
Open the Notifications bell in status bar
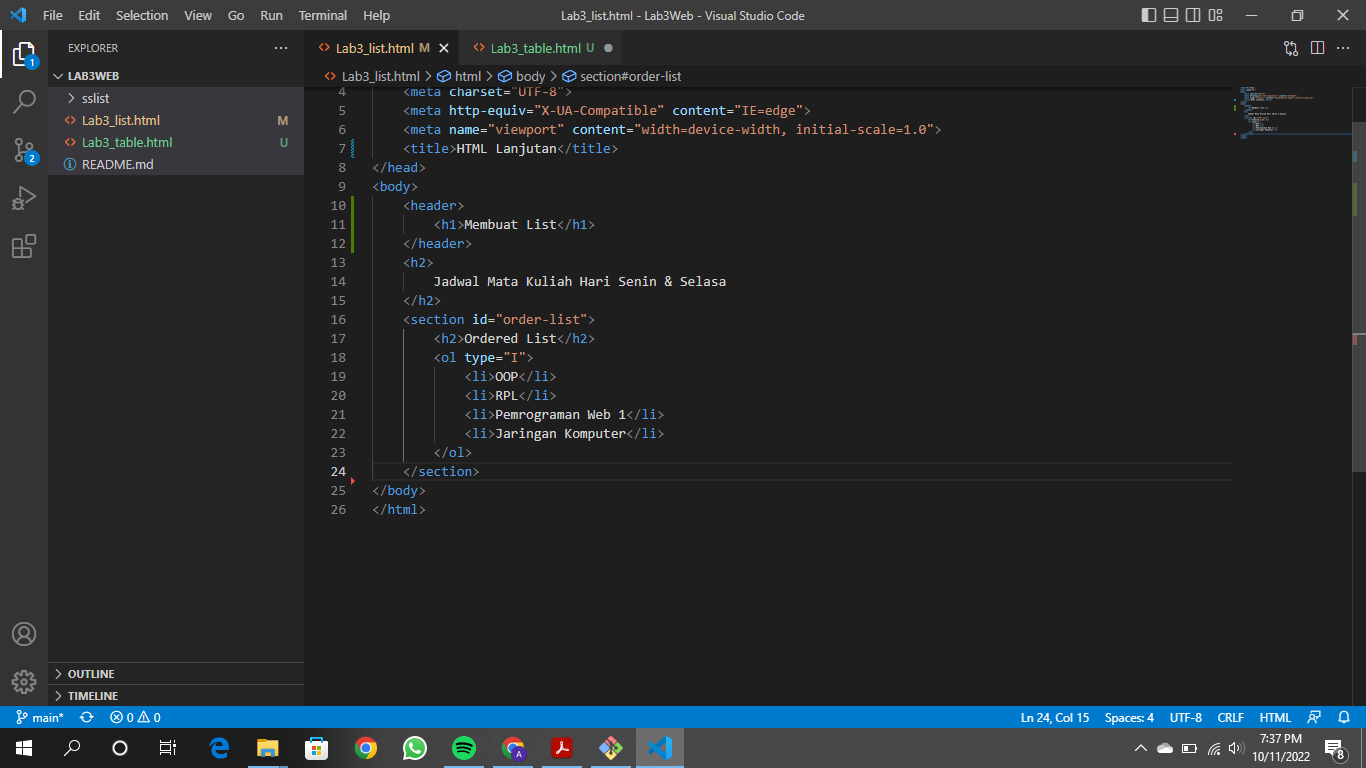tap(1343, 717)
